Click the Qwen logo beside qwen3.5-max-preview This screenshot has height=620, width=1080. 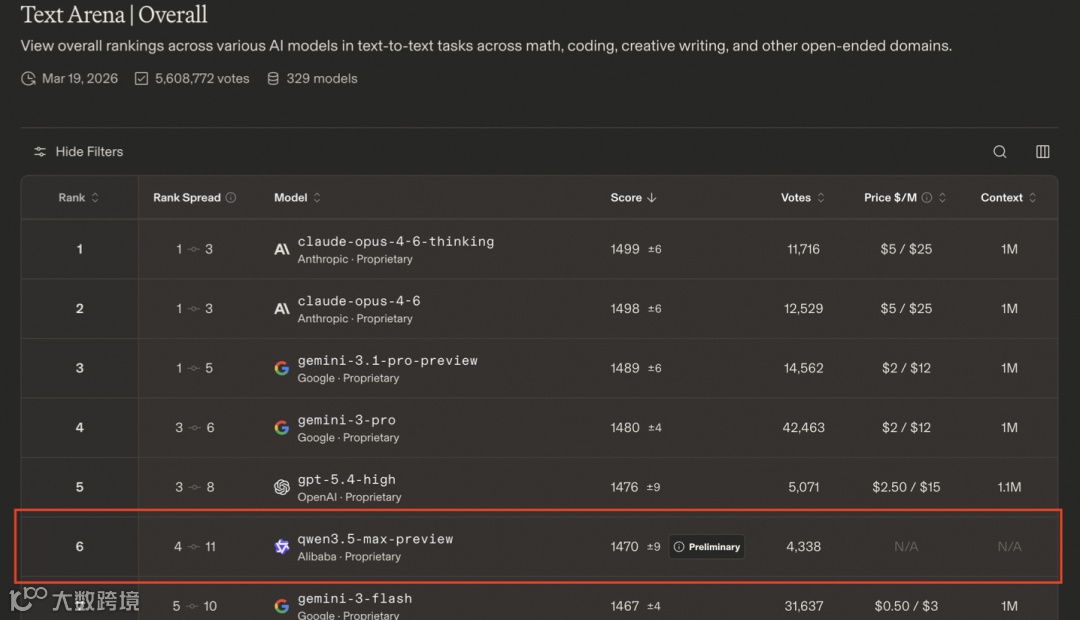(282, 547)
